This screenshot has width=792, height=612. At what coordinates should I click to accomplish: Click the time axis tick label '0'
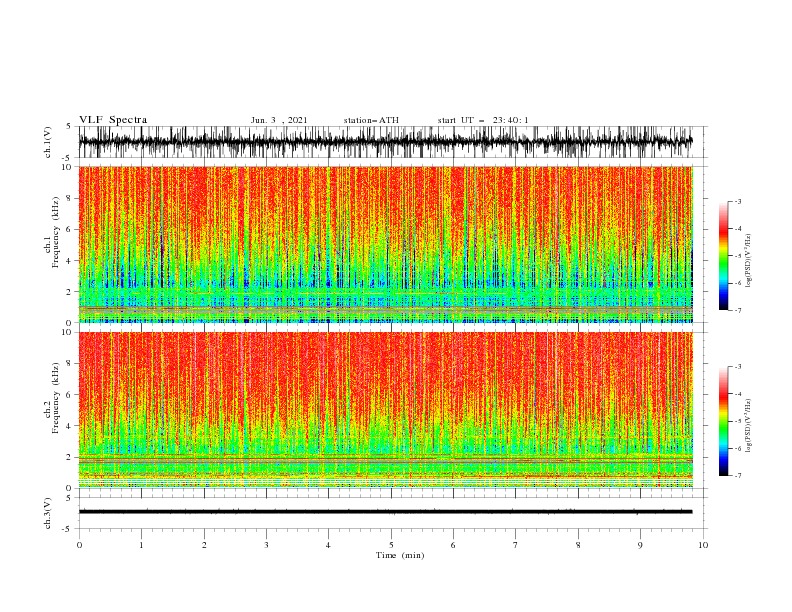[79, 545]
